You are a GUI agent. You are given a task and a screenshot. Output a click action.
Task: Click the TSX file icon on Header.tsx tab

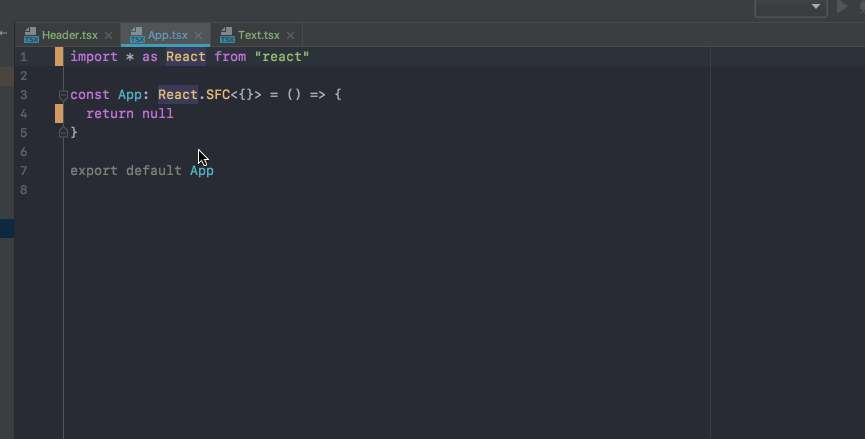(x=31, y=35)
